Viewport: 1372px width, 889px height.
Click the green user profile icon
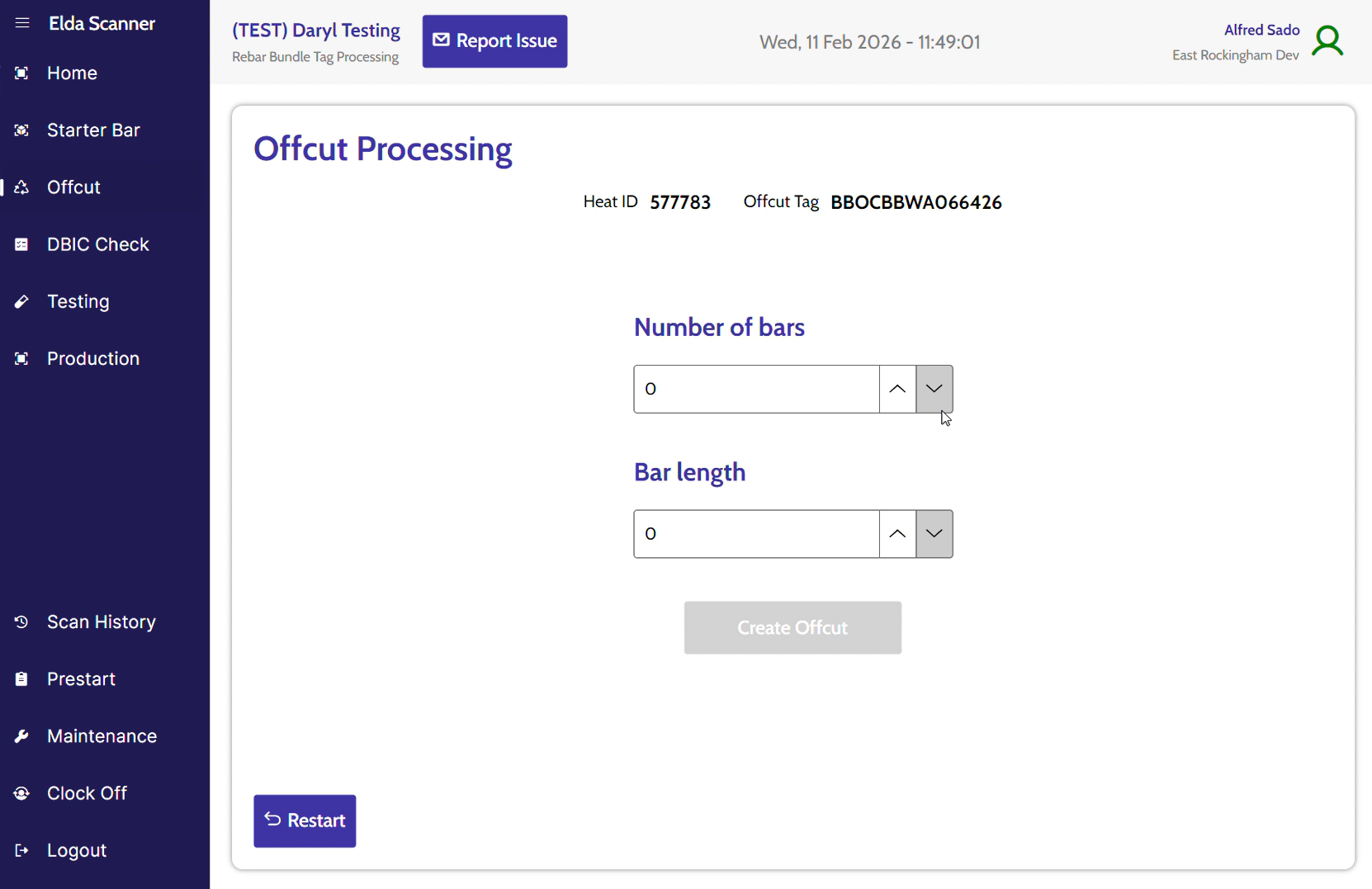tap(1327, 41)
